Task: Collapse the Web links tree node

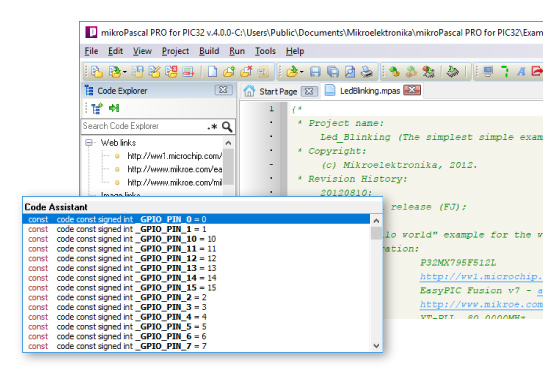Action: tap(89, 142)
